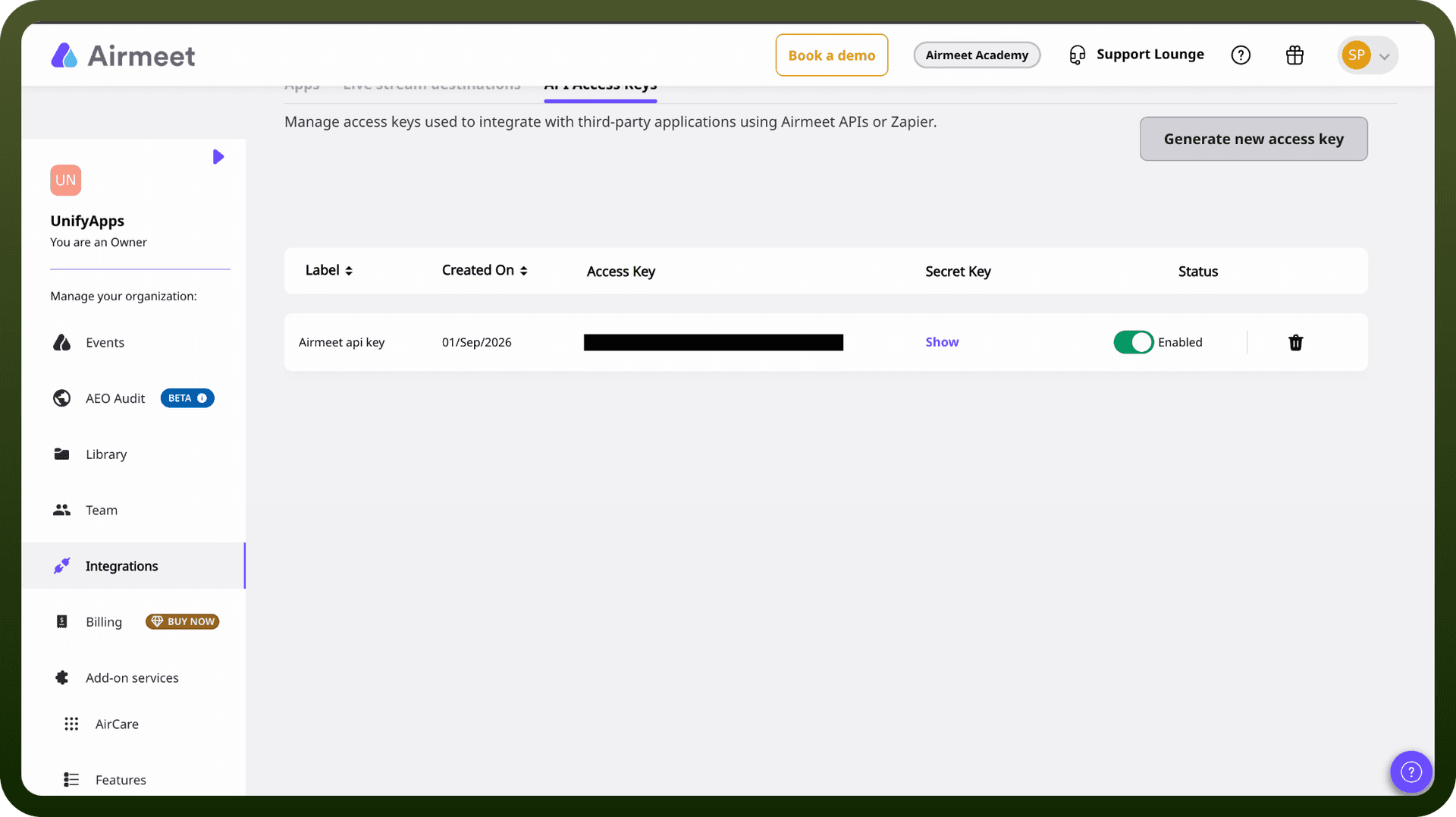Viewport: 1456px width, 817px height.
Task: Click the 01/Sep/2026 created date
Action: 476,342
